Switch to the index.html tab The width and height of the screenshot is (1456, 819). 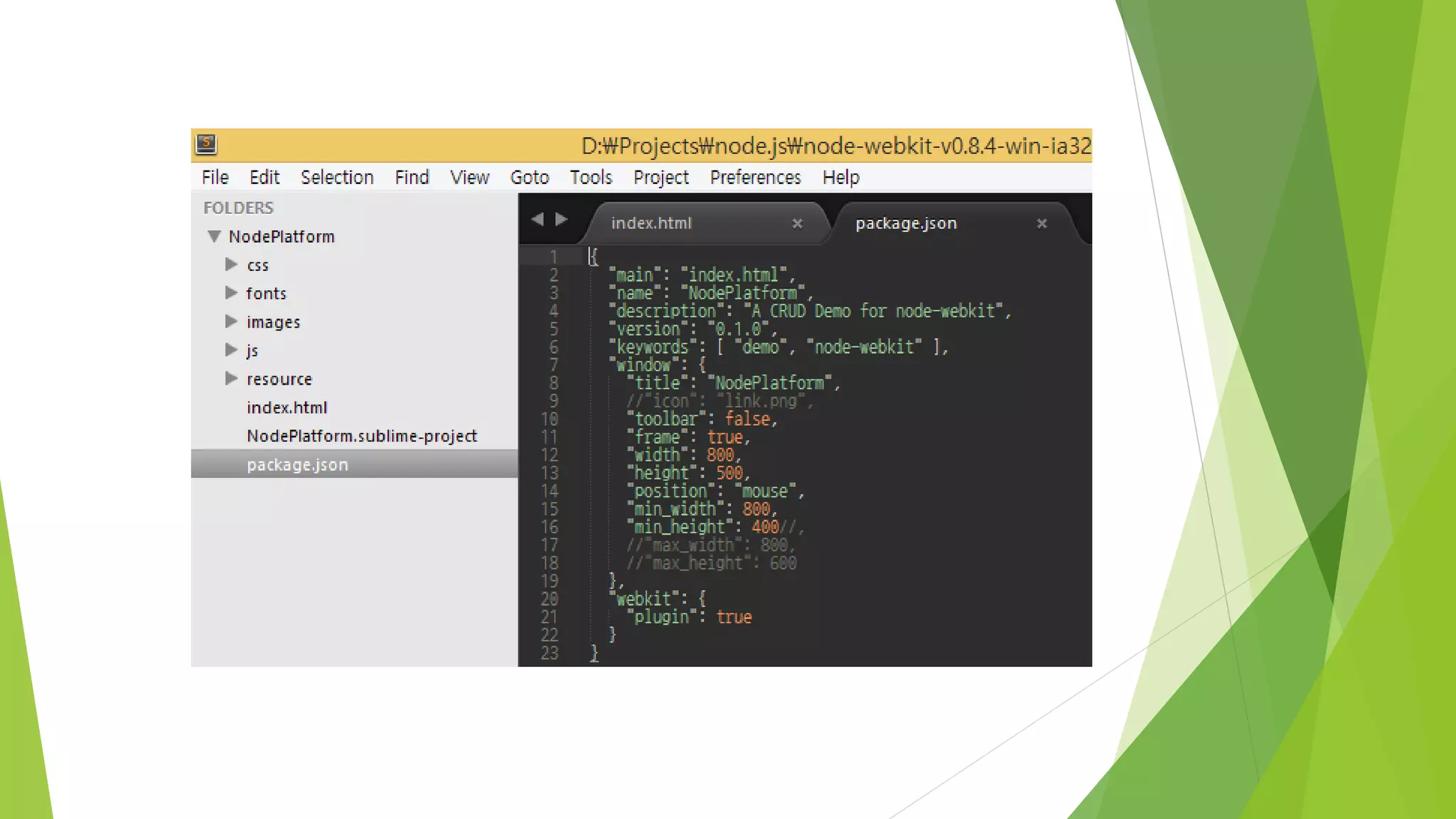pyautogui.click(x=651, y=223)
